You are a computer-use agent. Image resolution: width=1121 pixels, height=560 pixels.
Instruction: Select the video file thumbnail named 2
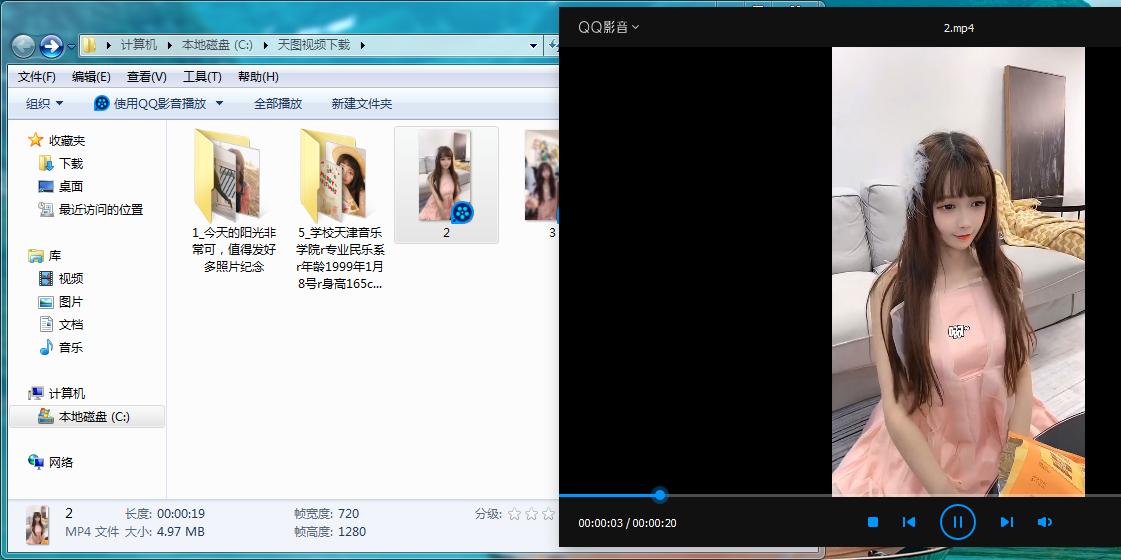(x=445, y=176)
